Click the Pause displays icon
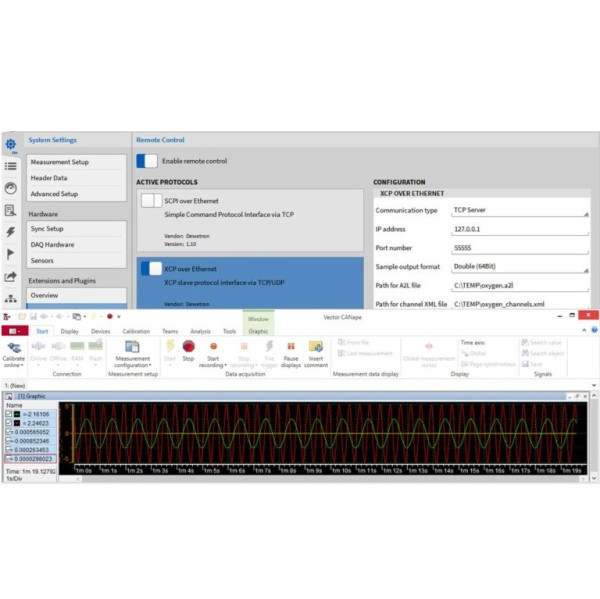600x599 pixels. click(x=290, y=346)
